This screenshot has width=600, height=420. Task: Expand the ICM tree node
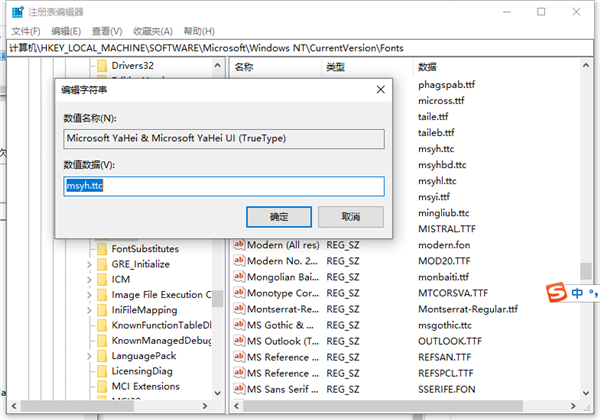[x=89, y=280]
